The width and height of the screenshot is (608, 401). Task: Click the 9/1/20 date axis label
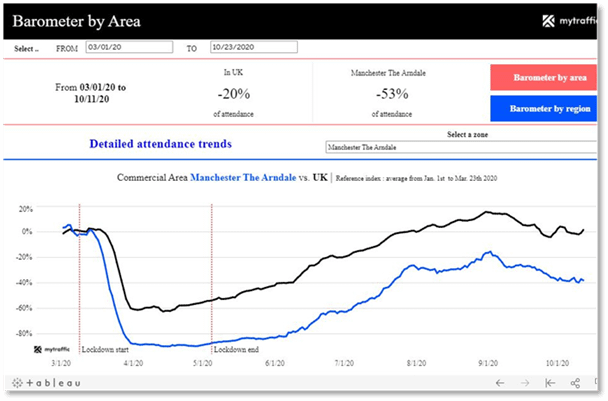pyautogui.click(x=488, y=365)
